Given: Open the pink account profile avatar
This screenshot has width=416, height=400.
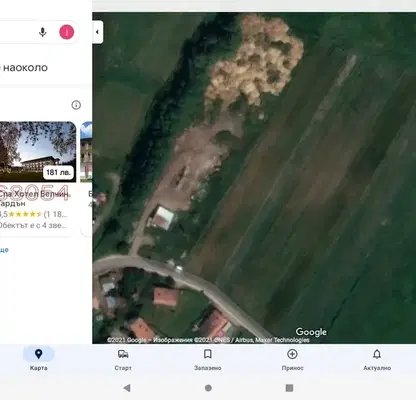Looking at the screenshot, I should coord(67,32).
